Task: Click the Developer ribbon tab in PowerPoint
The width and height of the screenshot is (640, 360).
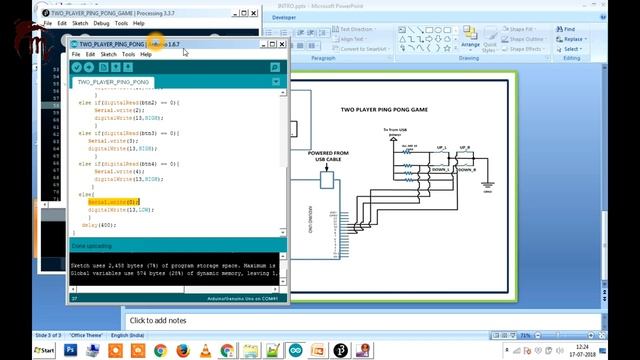Action: [x=284, y=18]
